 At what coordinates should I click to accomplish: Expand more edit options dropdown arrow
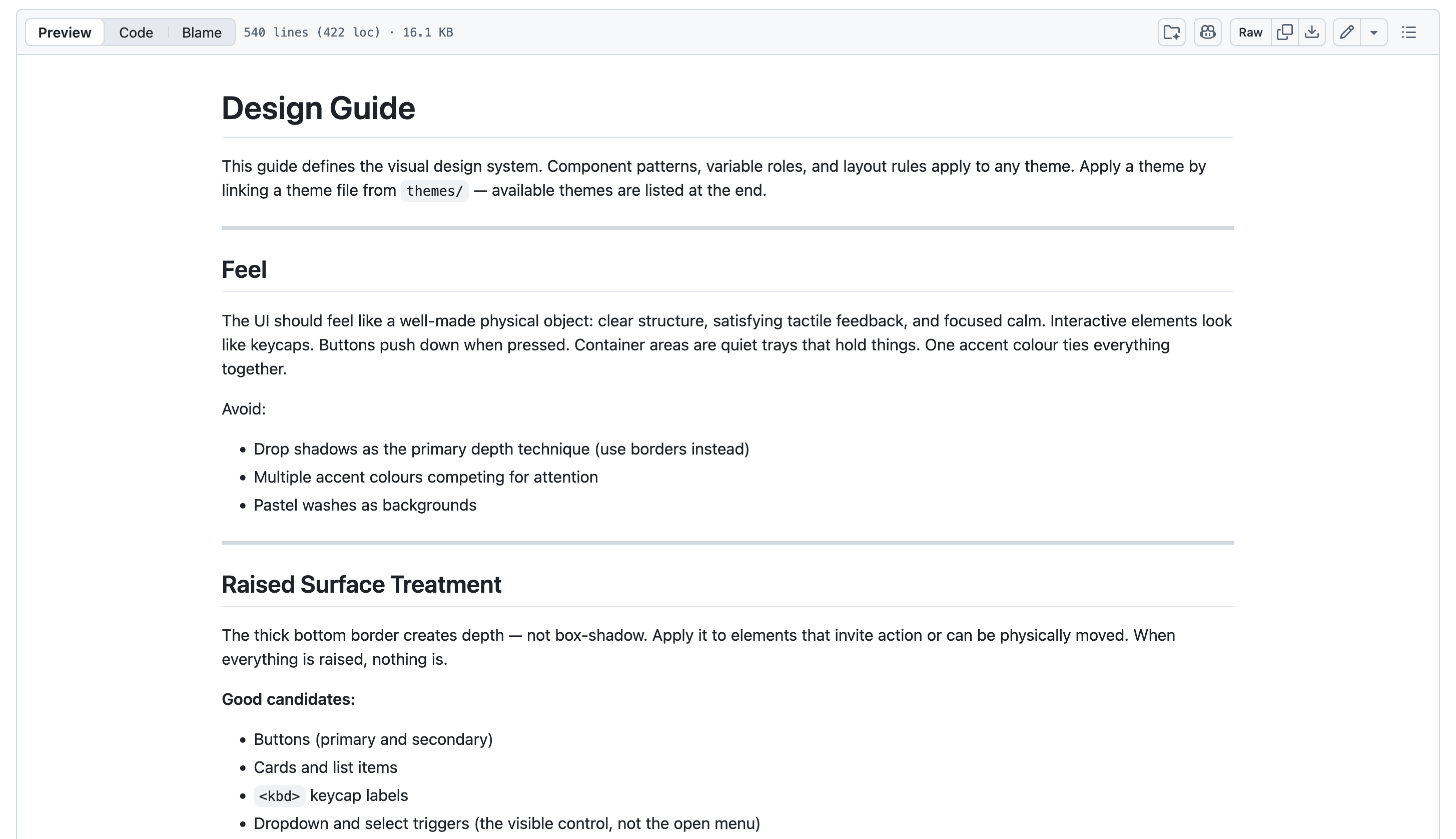(1373, 32)
